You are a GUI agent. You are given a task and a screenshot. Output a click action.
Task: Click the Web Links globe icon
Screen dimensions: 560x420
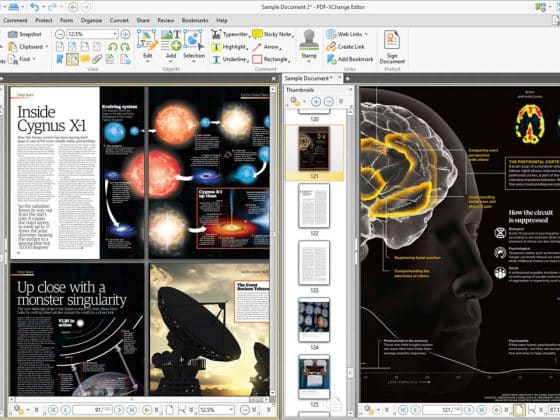click(331, 34)
